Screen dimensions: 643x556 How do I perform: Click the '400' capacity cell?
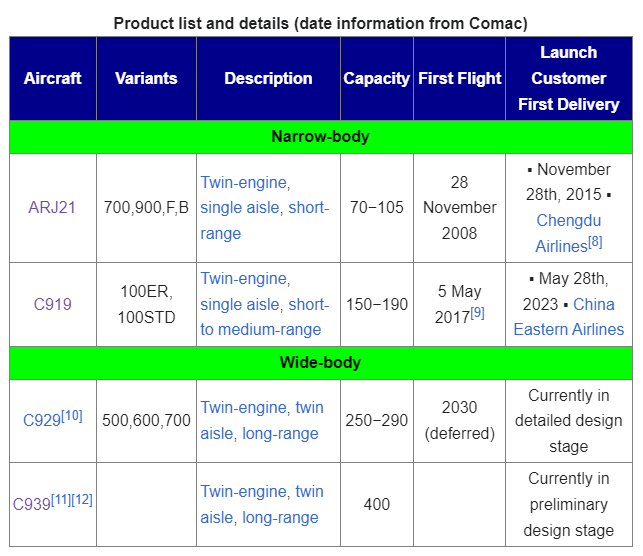(377, 504)
